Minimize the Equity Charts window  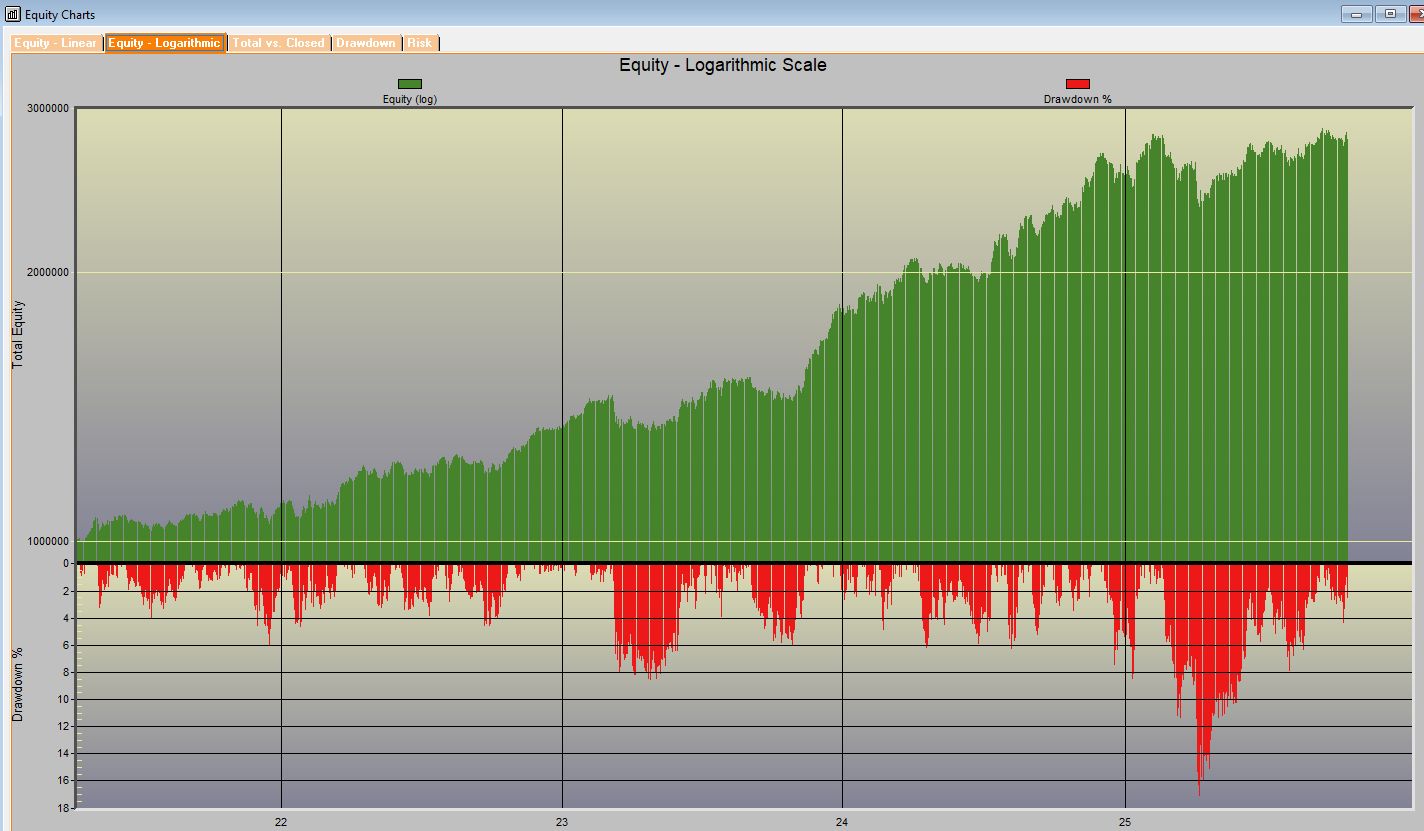(x=1357, y=14)
